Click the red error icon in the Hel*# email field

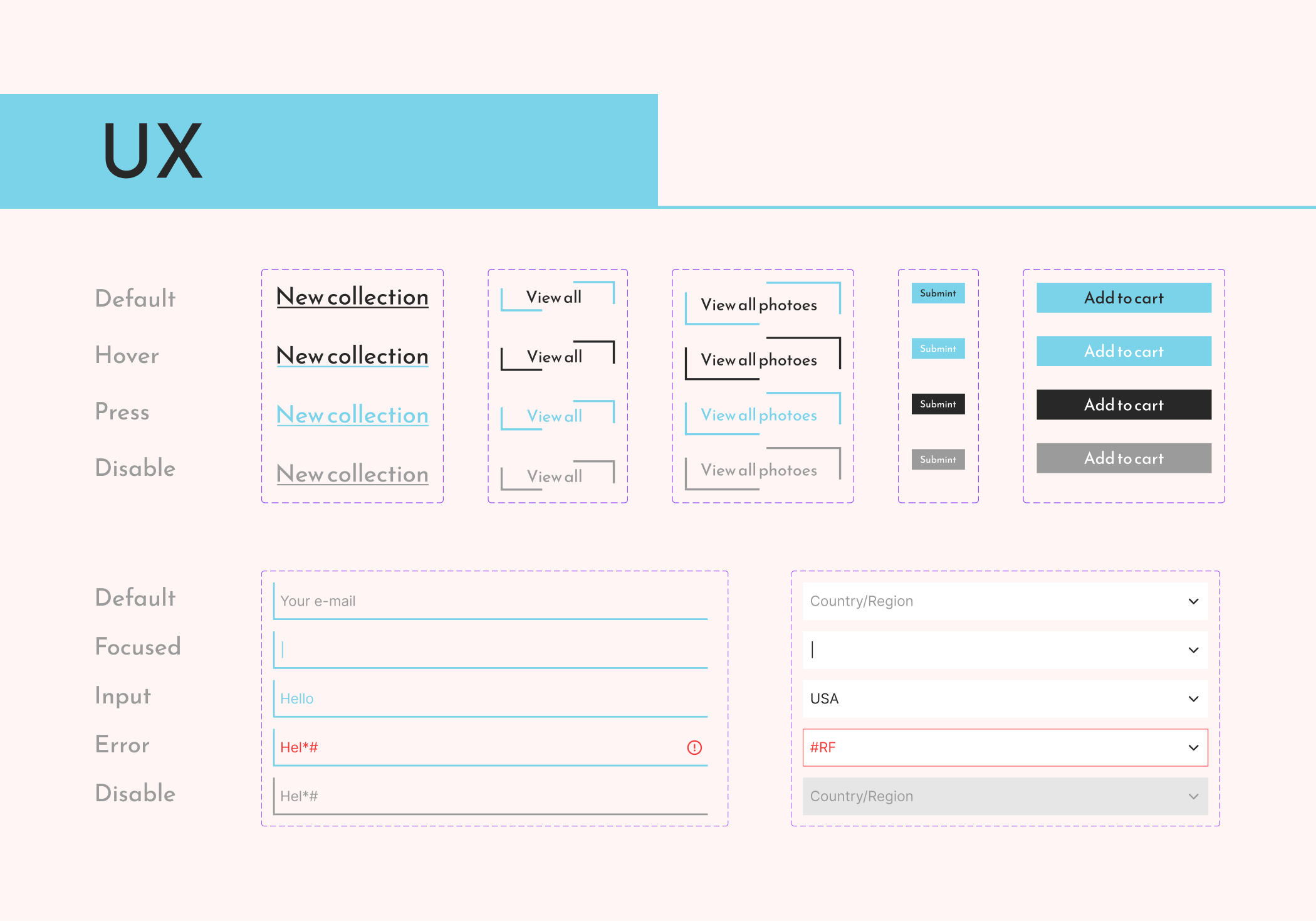click(x=694, y=747)
